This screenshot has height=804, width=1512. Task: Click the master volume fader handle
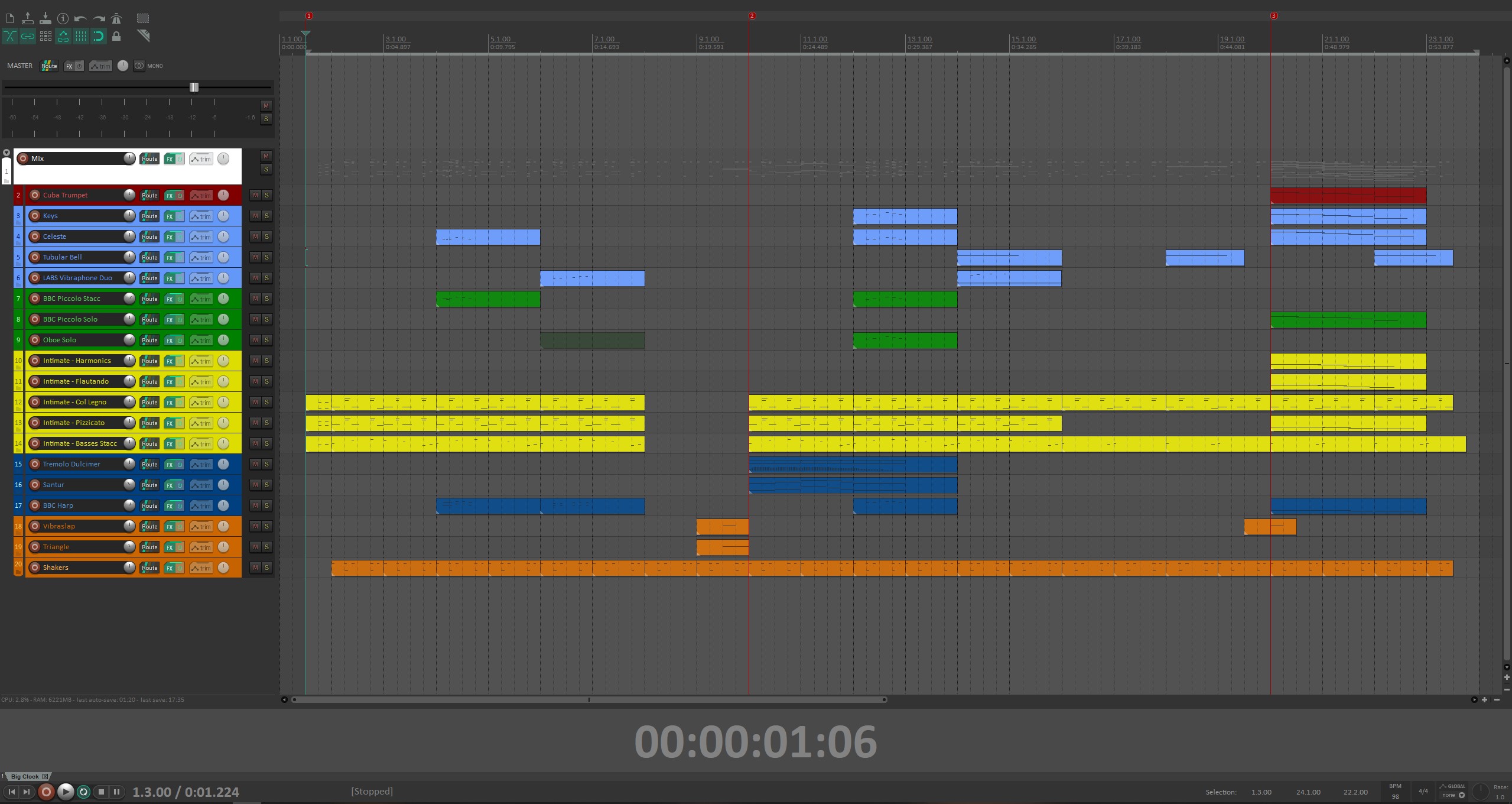point(194,87)
